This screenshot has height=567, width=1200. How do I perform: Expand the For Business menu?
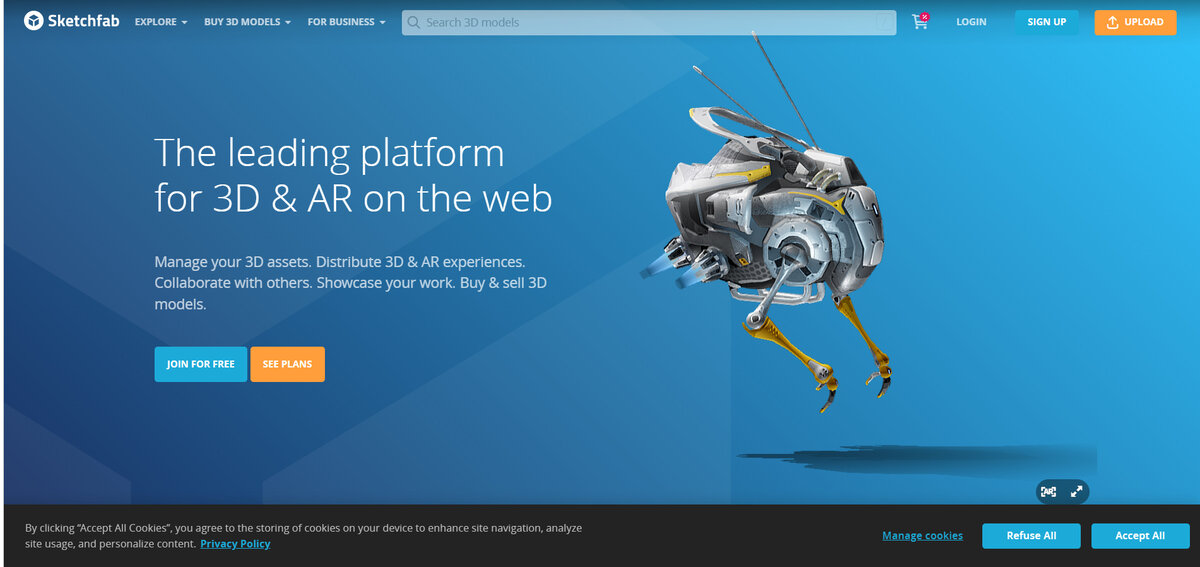tap(346, 22)
